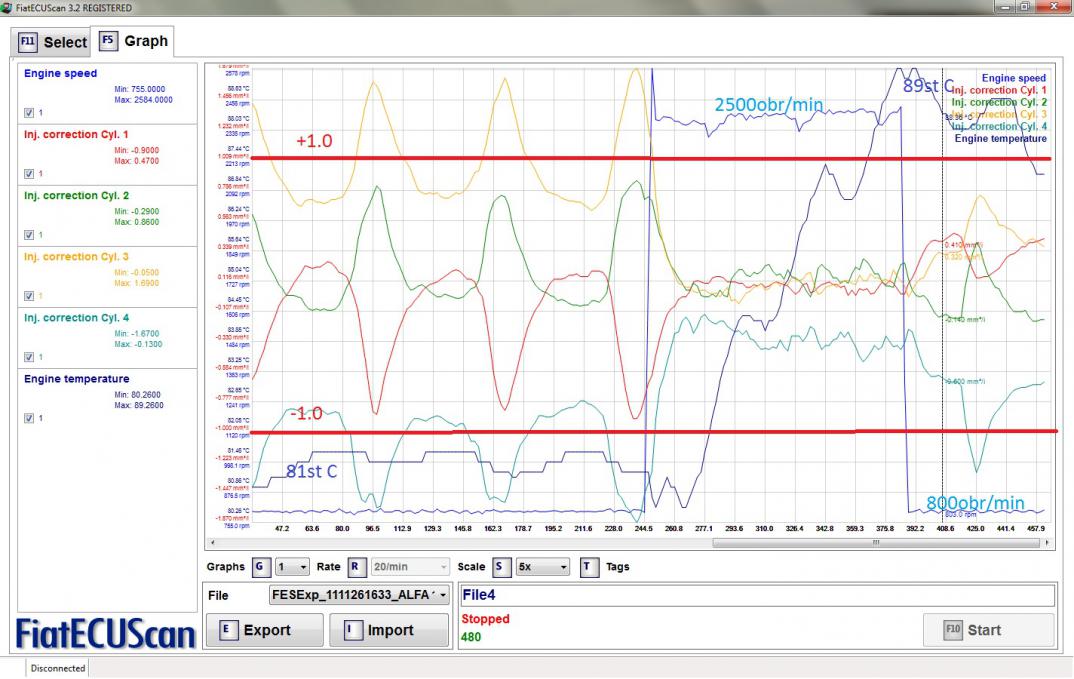Click the I key icon on Import
This screenshot has height=679, width=1074.
[350, 630]
